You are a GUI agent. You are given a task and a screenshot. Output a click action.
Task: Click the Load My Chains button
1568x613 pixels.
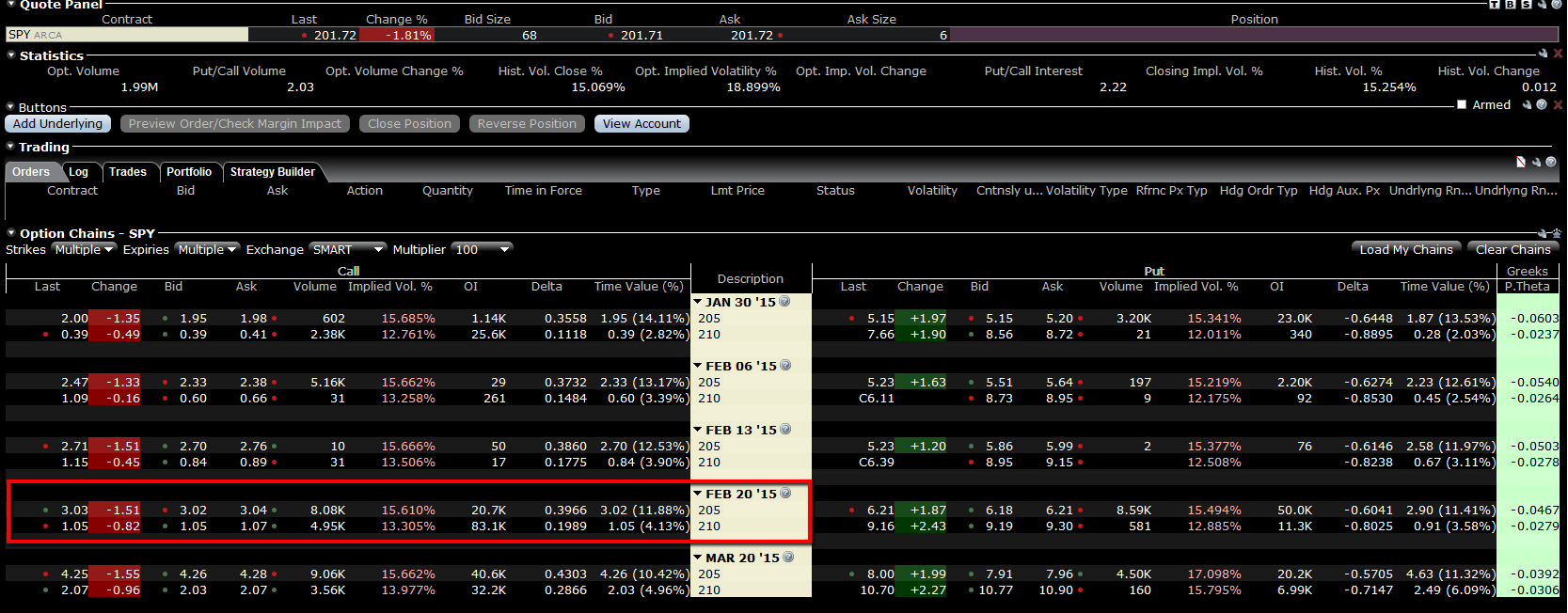[x=1406, y=249]
